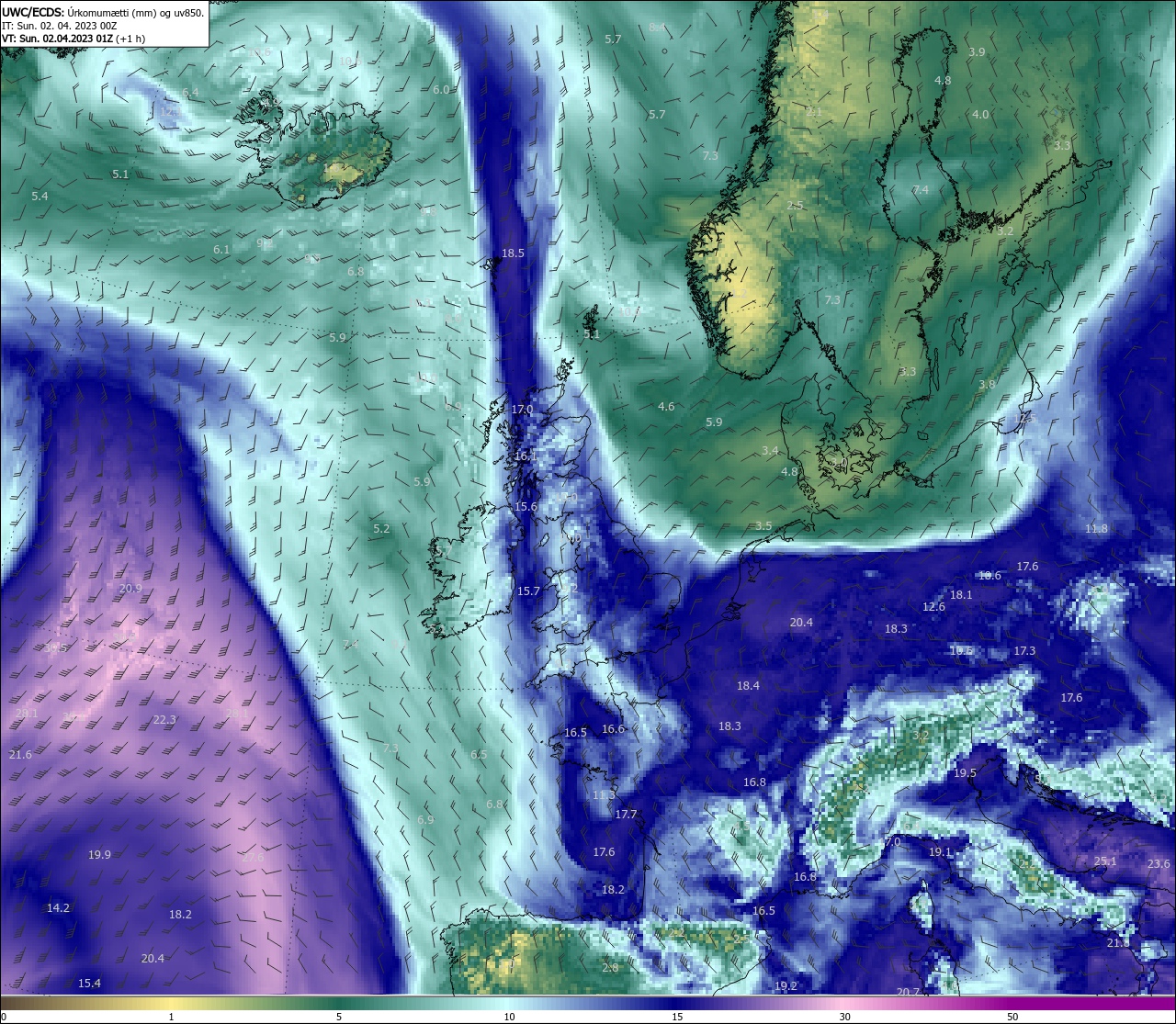Click the map value '14.2' at the lower left

(x=58, y=907)
